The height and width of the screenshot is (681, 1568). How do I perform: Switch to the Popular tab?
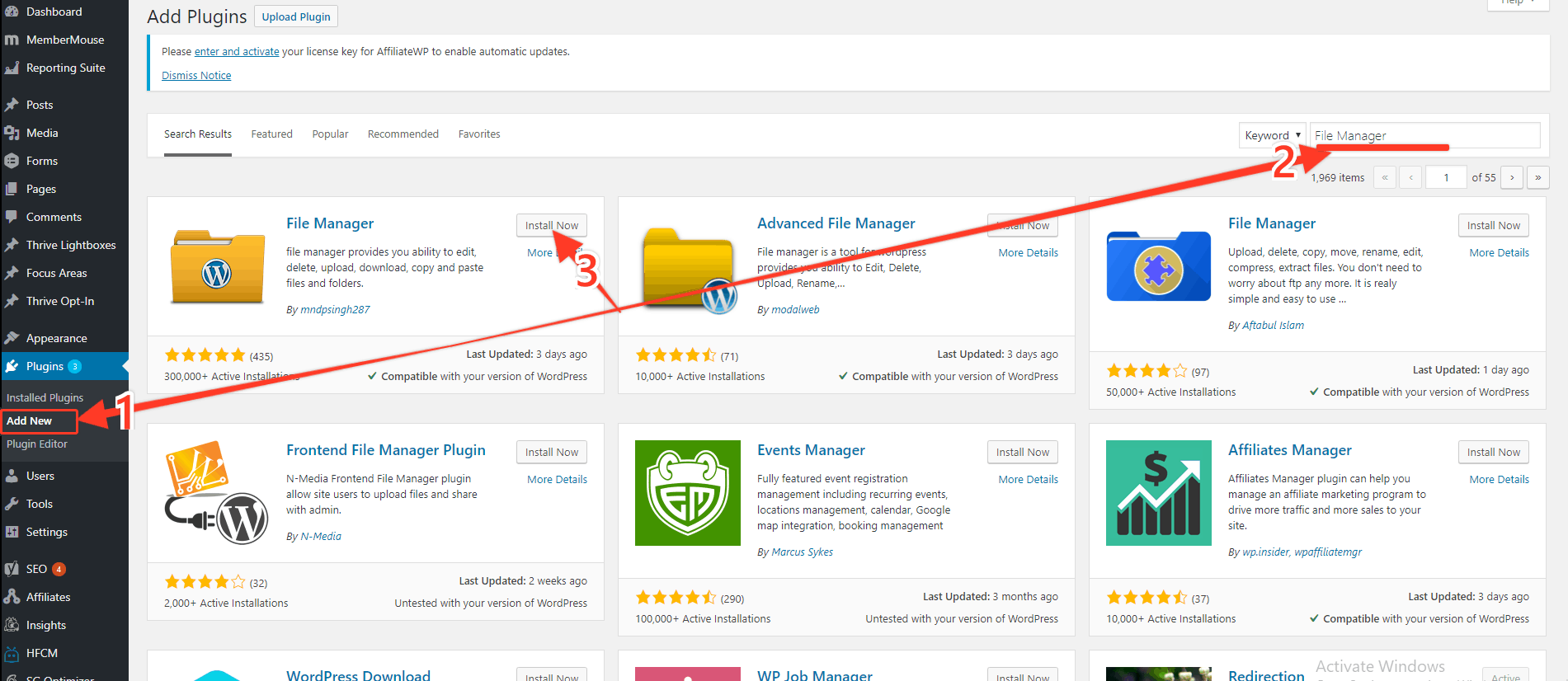(x=330, y=134)
